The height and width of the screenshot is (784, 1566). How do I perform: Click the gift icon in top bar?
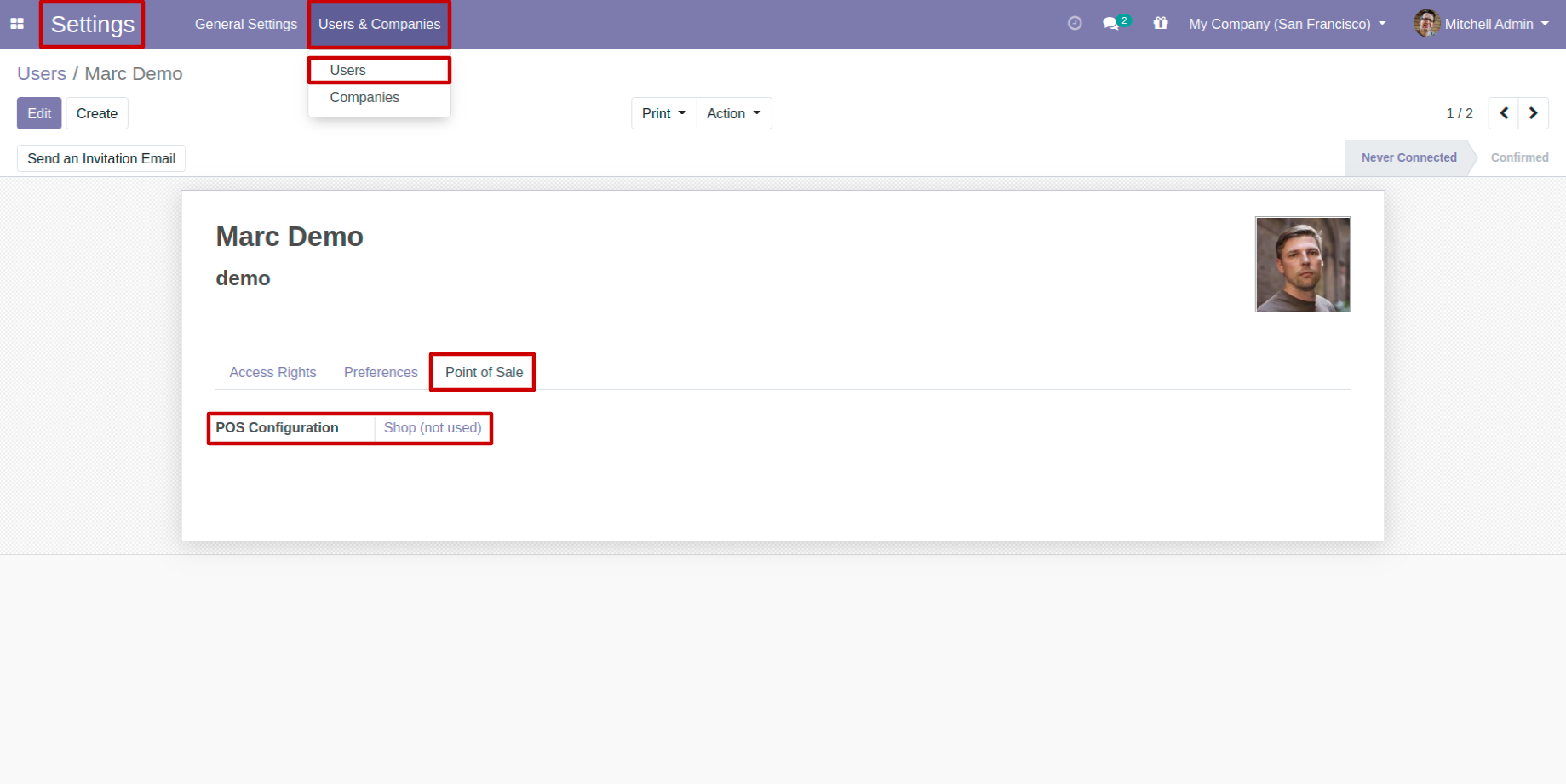[1161, 23]
